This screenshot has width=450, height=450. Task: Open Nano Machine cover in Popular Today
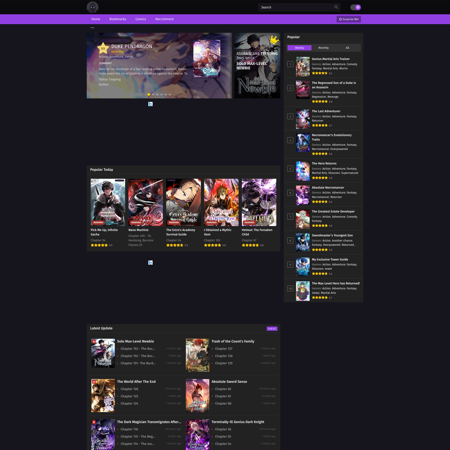(x=146, y=202)
